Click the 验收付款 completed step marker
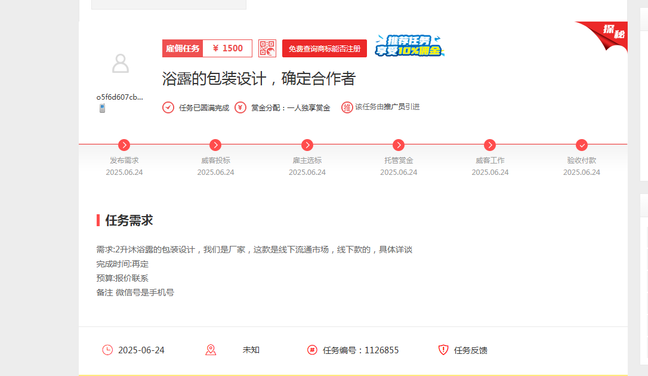This screenshot has height=376, width=648. (581, 145)
